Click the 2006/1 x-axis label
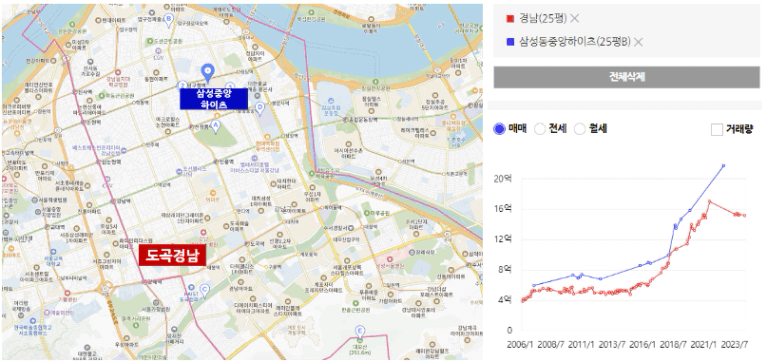The height and width of the screenshot is (362, 767). pyautogui.click(x=520, y=344)
